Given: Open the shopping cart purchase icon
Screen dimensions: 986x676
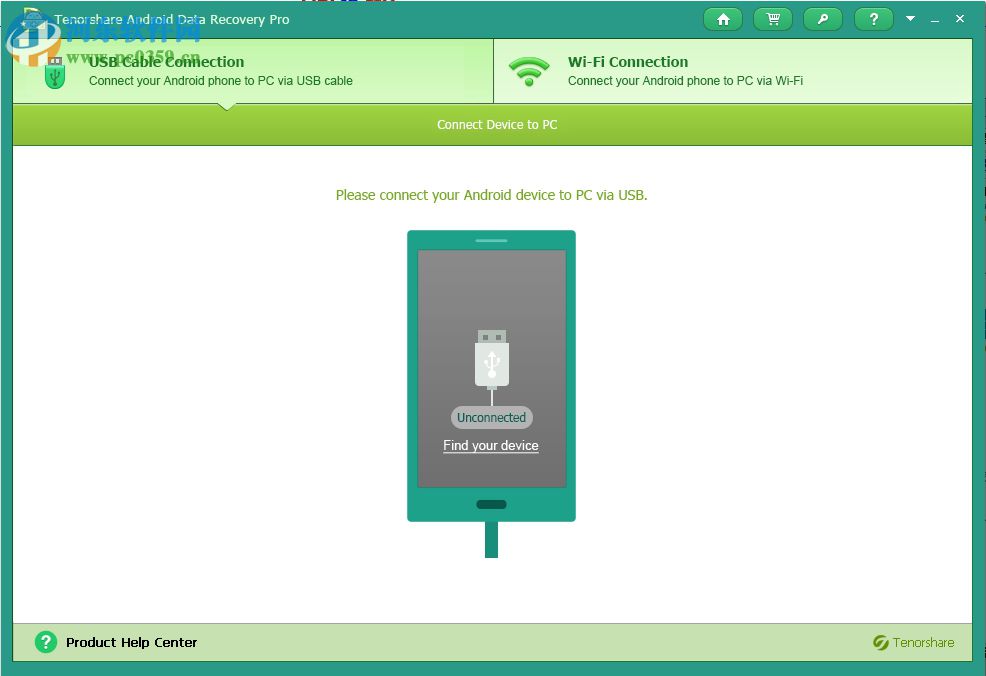Looking at the screenshot, I should click(773, 18).
